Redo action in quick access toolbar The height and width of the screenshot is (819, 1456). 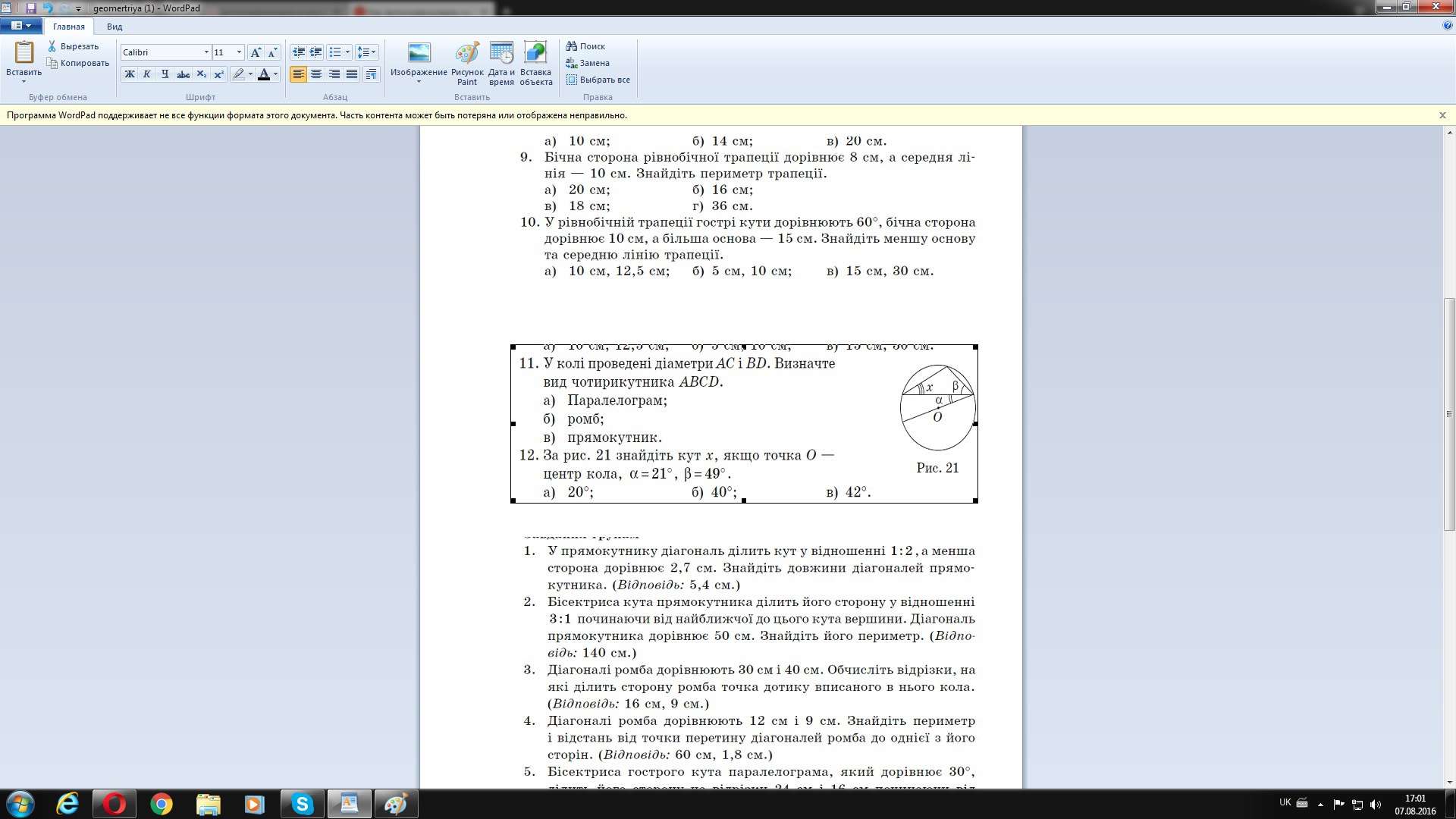click(64, 8)
